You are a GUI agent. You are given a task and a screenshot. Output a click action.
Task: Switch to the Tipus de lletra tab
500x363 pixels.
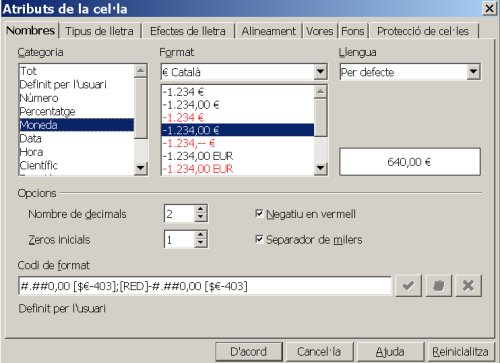pyautogui.click(x=100, y=31)
